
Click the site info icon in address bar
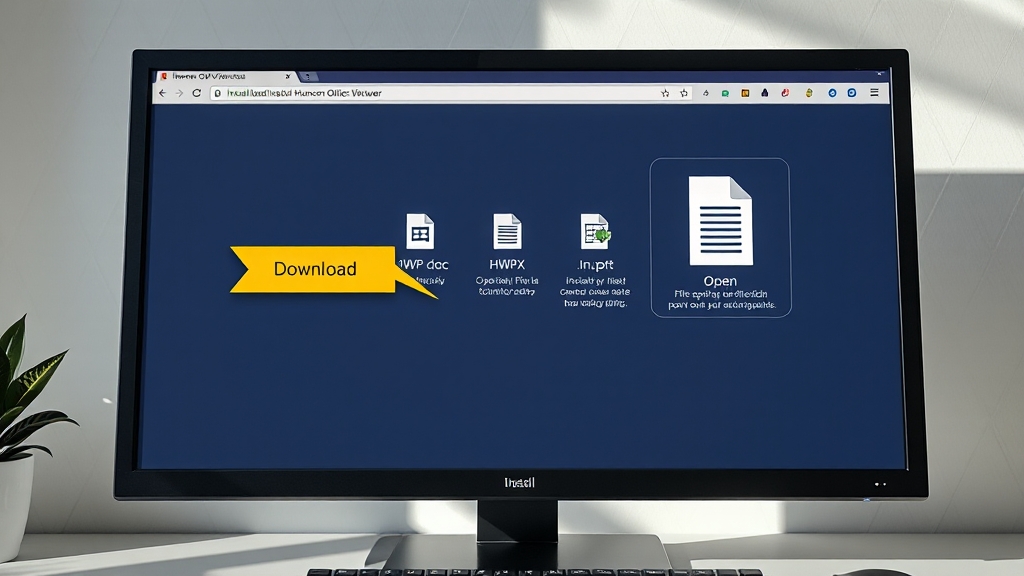pos(218,93)
